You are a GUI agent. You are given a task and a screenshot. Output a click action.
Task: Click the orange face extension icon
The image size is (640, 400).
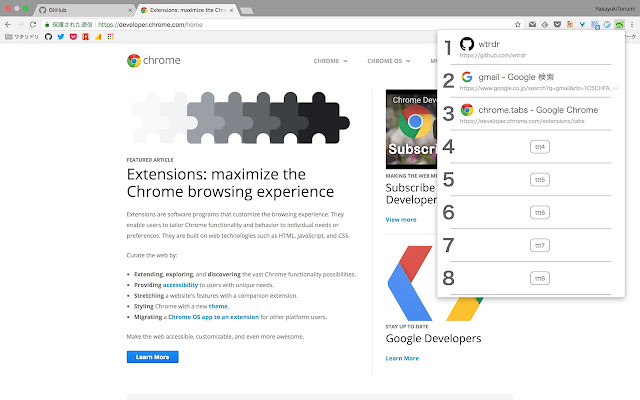(x=569, y=24)
